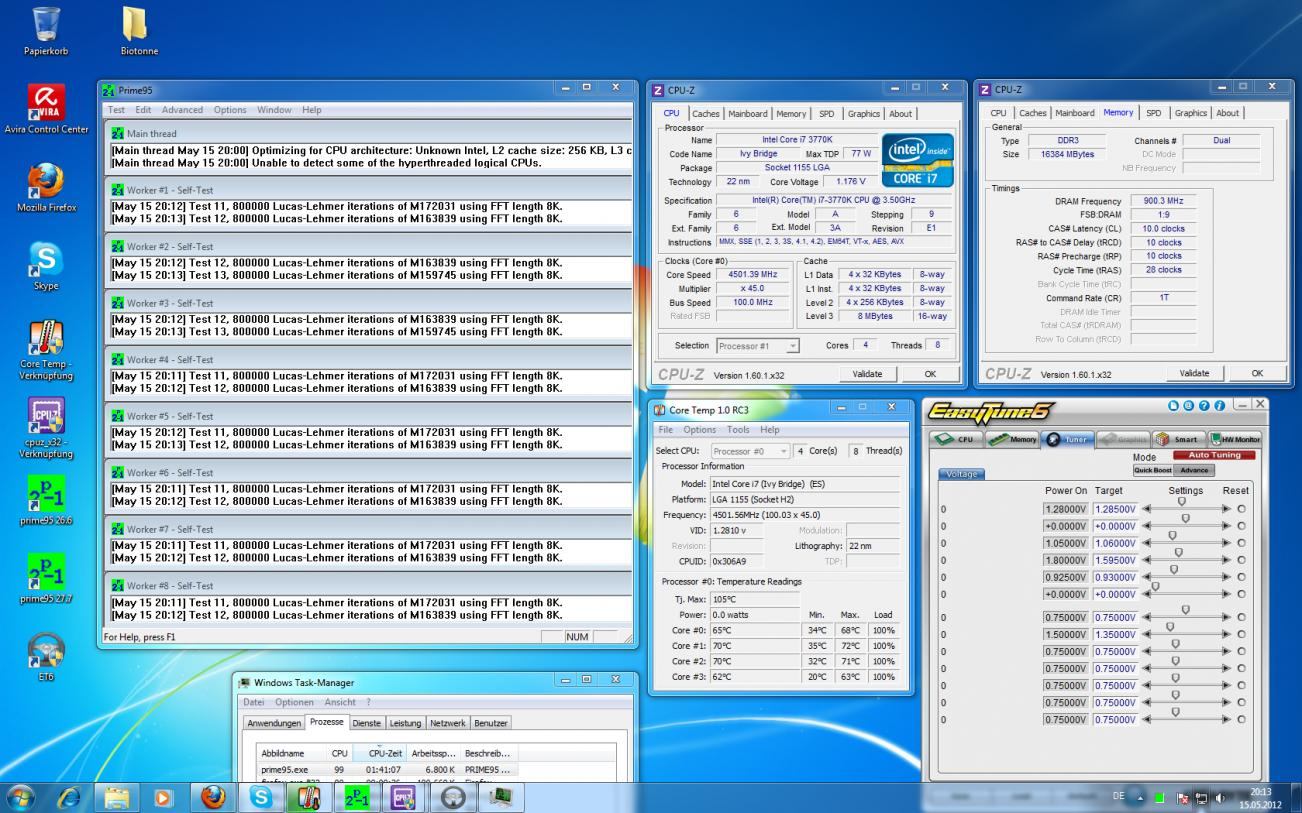The height and width of the screenshot is (813, 1302).
Task: Select the prime95 26.6 desktop icon
Action: coord(47,500)
